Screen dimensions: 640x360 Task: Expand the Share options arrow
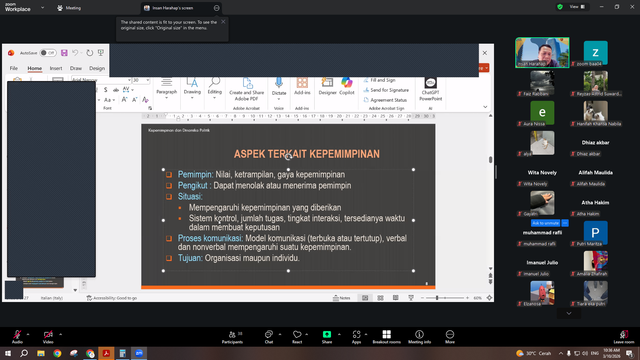coord(339,334)
